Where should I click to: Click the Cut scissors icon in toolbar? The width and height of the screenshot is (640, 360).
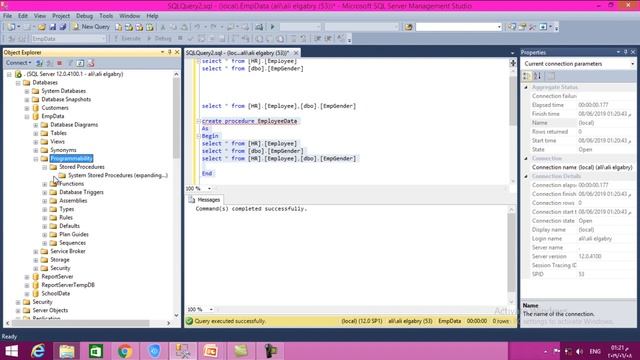162,27
